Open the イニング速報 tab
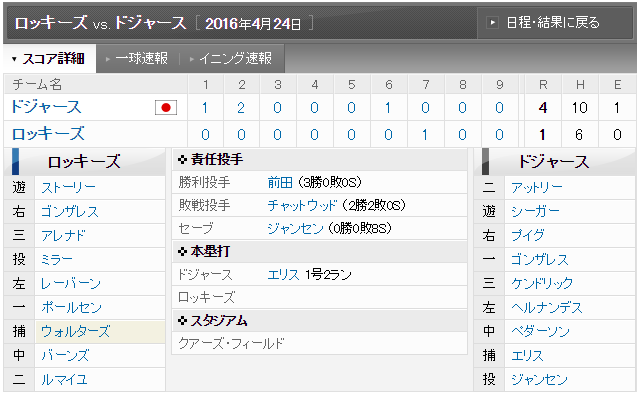 point(231,59)
